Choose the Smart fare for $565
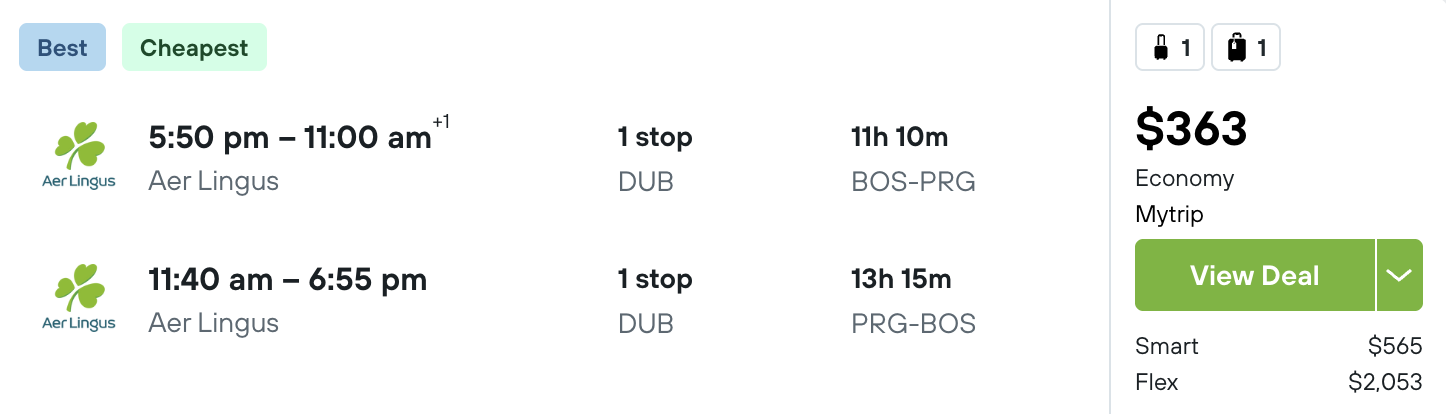This screenshot has width=1446, height=414. click(x=1278, y=346)
